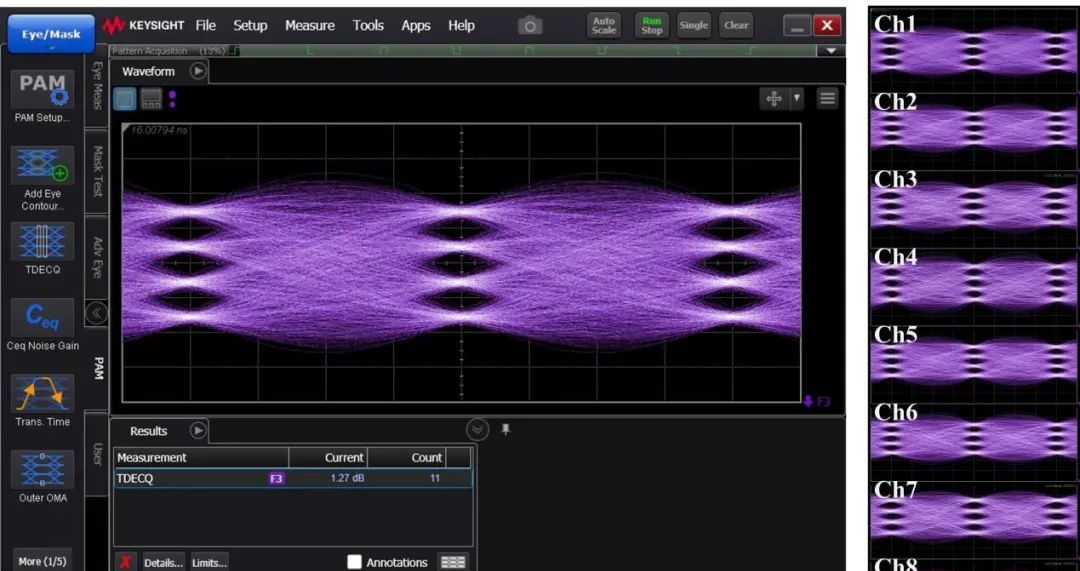The image size is (1080, 571).
Task: Select the Ch4 eye diagram thumbnail
Action: 974,285
